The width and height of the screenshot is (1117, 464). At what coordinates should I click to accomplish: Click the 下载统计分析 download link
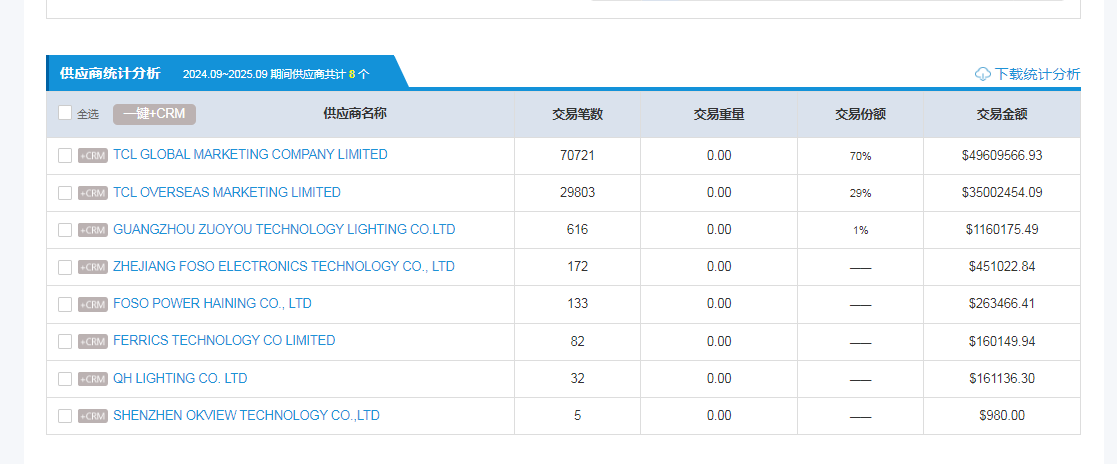pos(1037,74)
